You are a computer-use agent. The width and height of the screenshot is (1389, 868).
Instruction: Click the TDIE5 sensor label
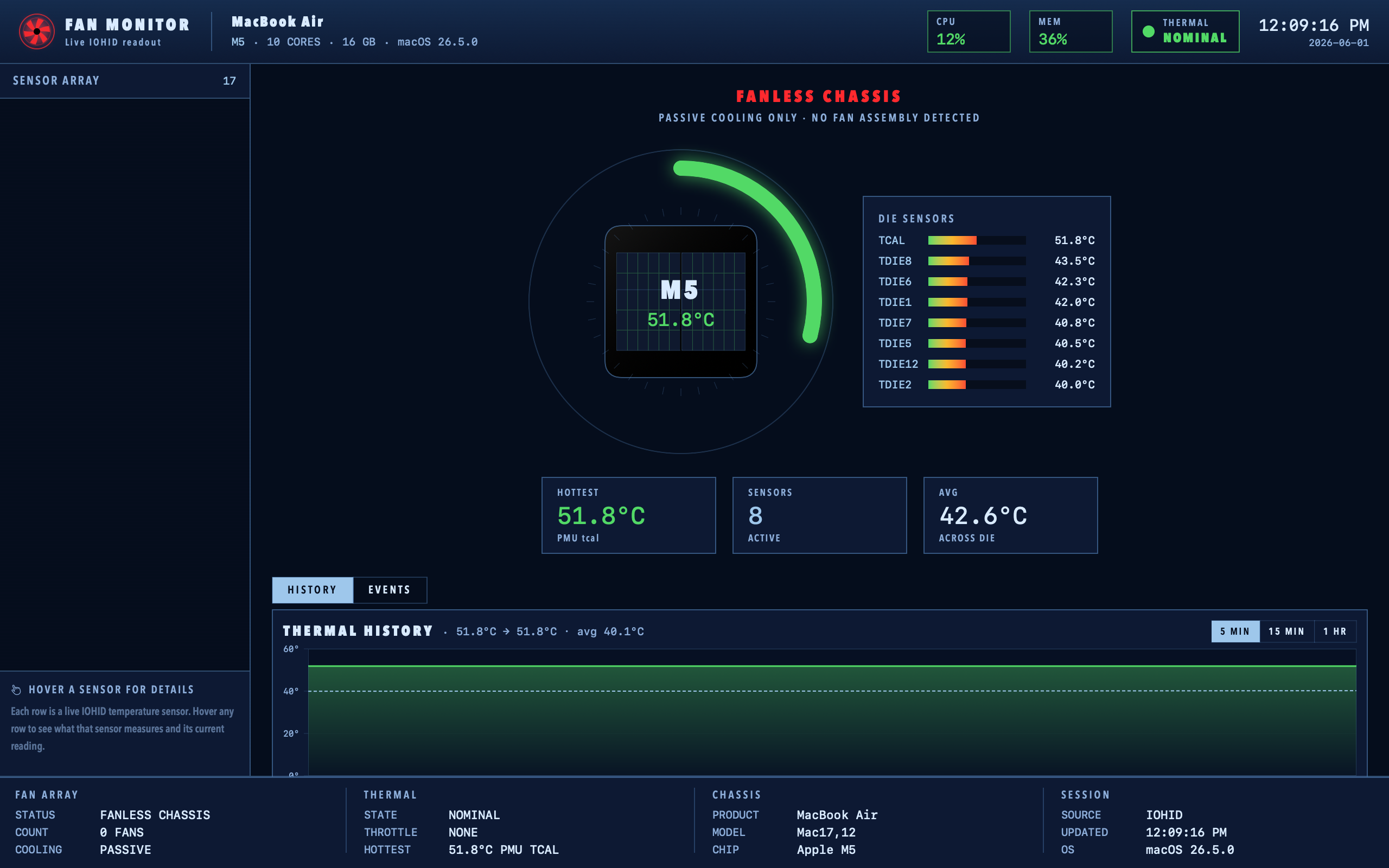(x=895, y=343)
